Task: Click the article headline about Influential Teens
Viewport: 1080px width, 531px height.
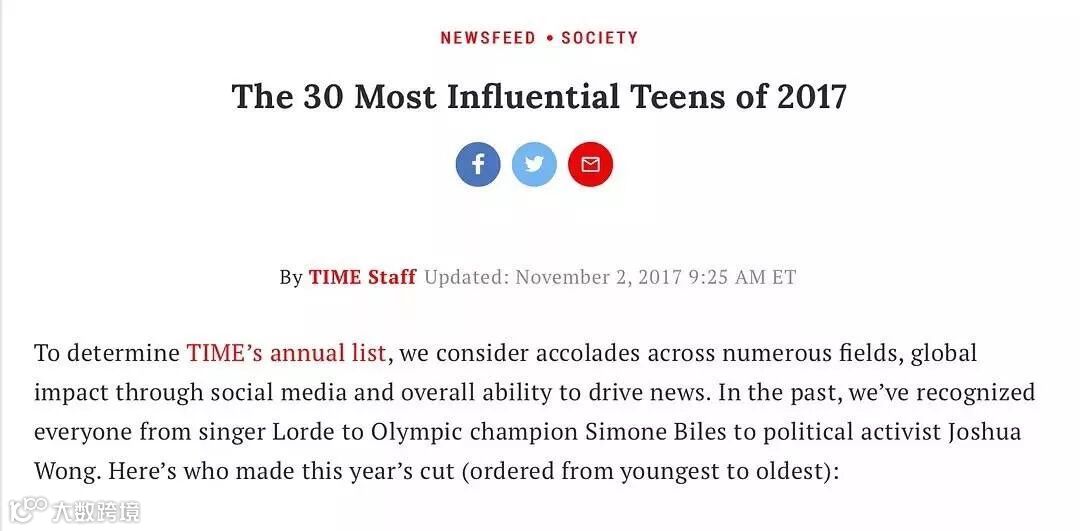Action: pyautogui.click(x=539, y=97)
